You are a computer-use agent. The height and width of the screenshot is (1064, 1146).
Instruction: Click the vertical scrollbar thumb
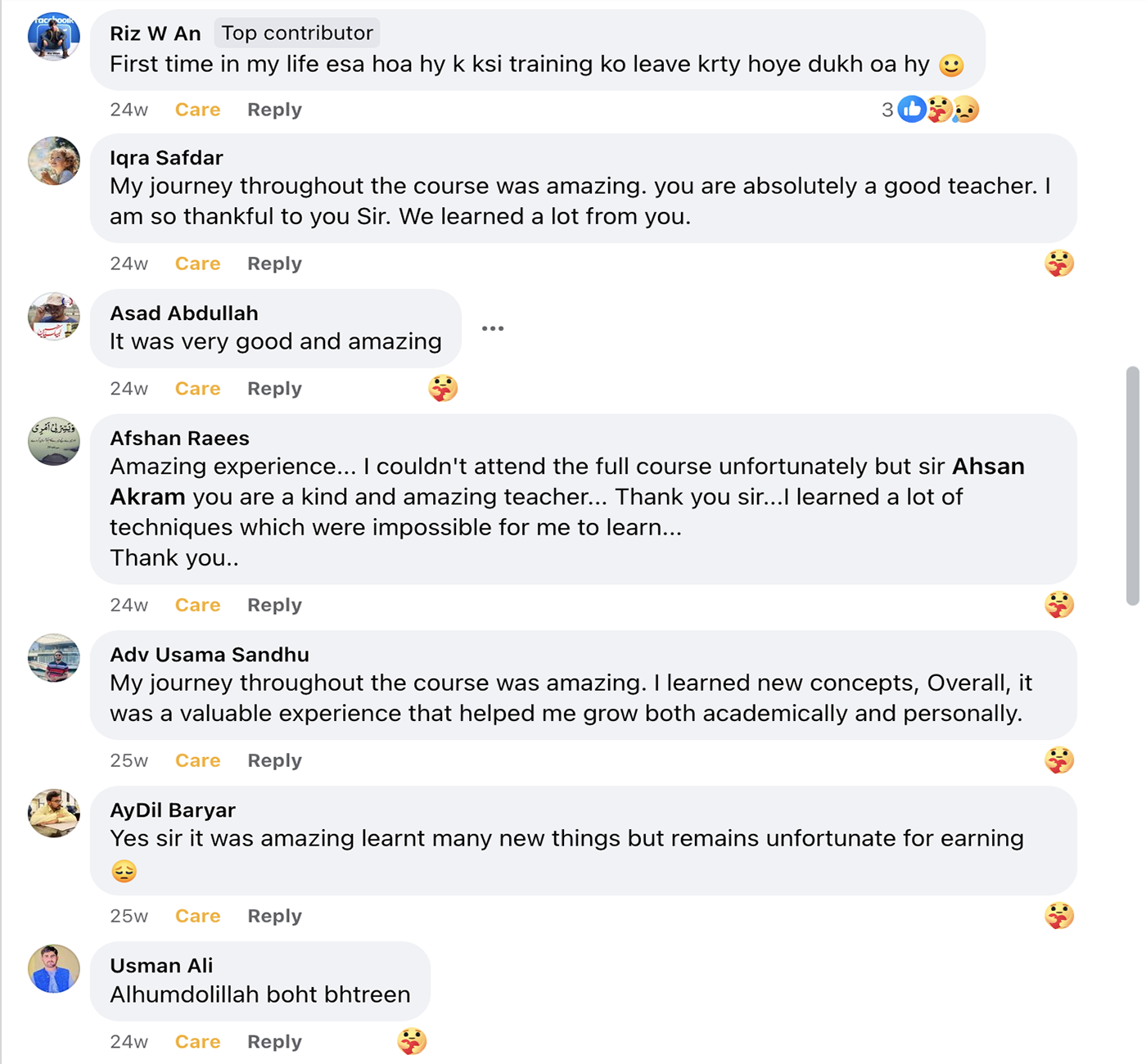[1133, 485]
